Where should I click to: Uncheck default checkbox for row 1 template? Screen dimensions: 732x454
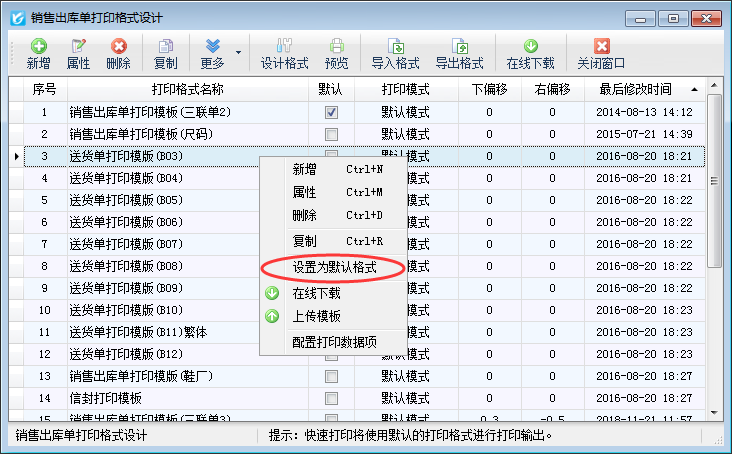[x=331, y=113]
